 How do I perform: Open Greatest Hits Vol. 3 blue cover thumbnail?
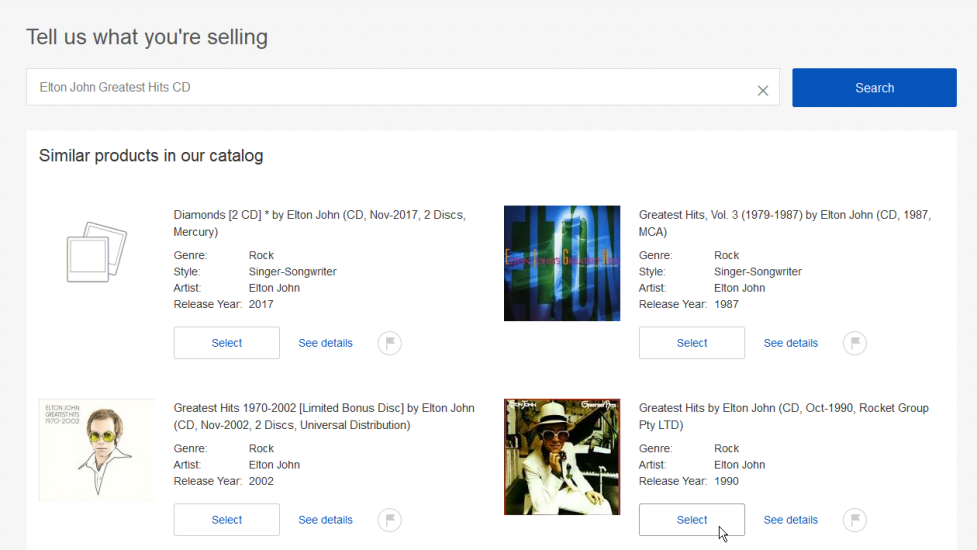[x=562, y=263]
